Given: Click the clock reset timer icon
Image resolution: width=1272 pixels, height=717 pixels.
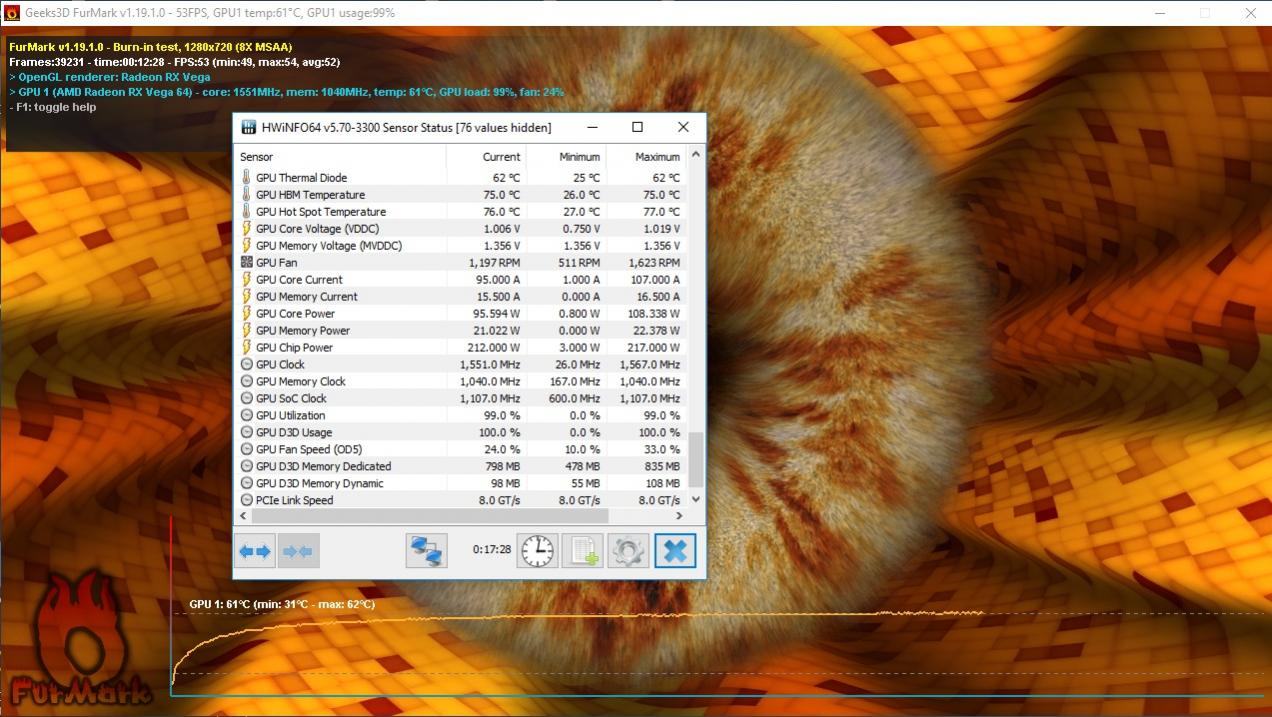Looking at the screenshot, I should pyautogui.click(x=537, y=551).
